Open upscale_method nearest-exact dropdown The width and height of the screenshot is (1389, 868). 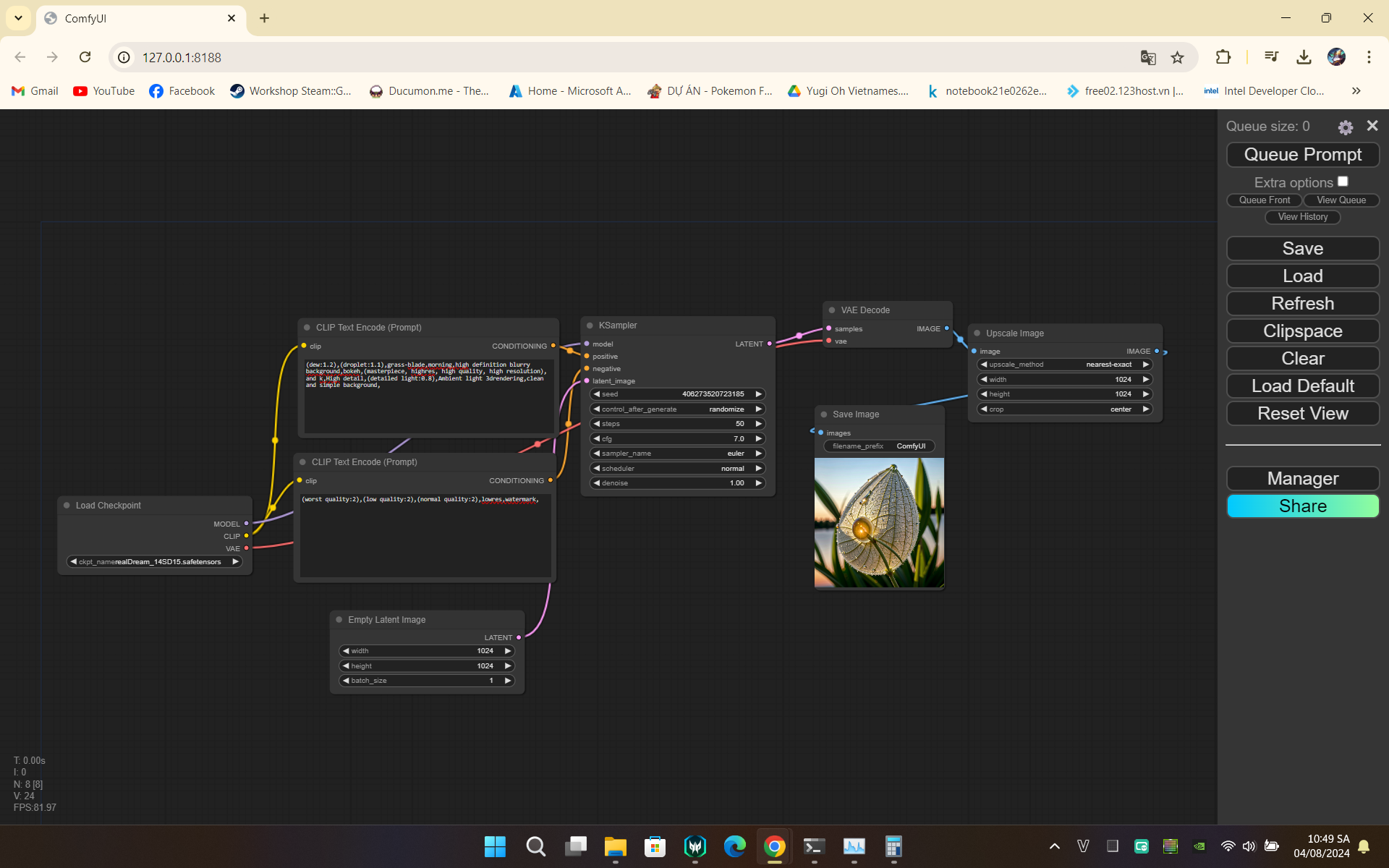1064,365
